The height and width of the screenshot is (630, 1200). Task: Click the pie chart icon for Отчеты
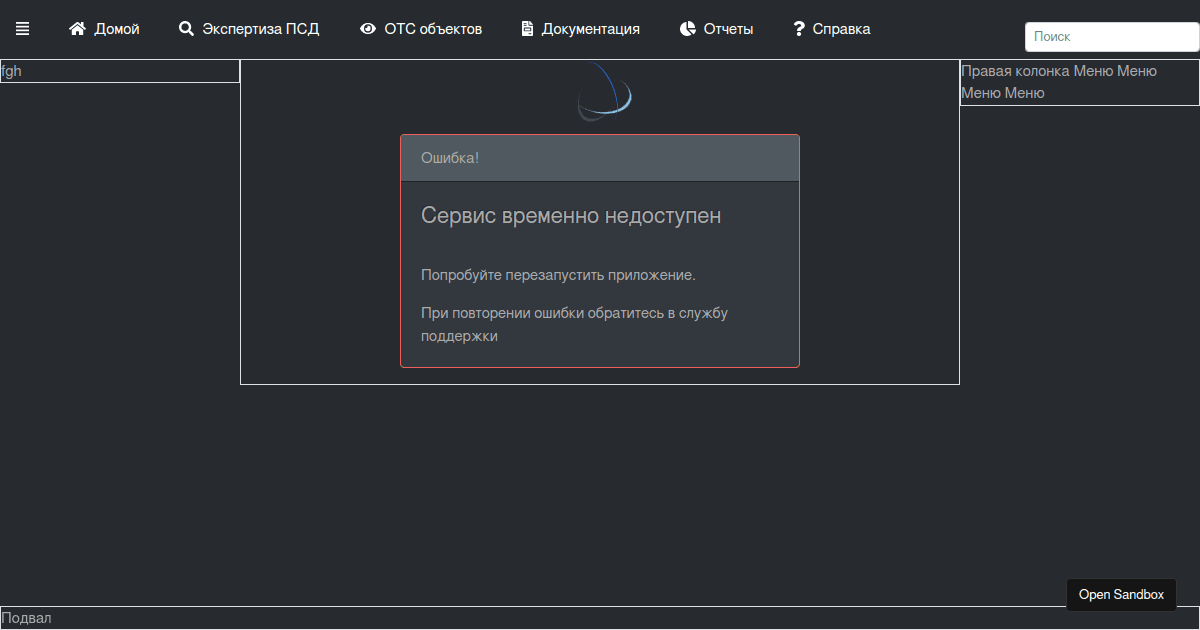[687, 29]
